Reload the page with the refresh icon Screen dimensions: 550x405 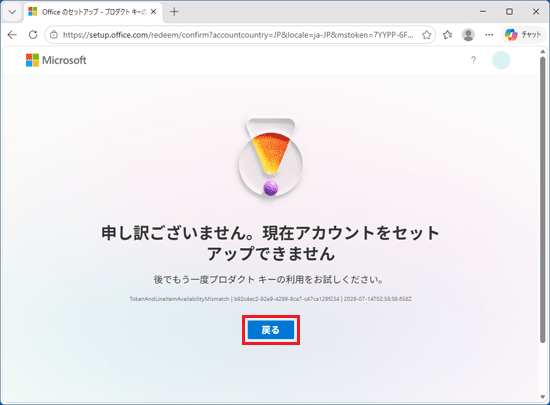[33, 35]
